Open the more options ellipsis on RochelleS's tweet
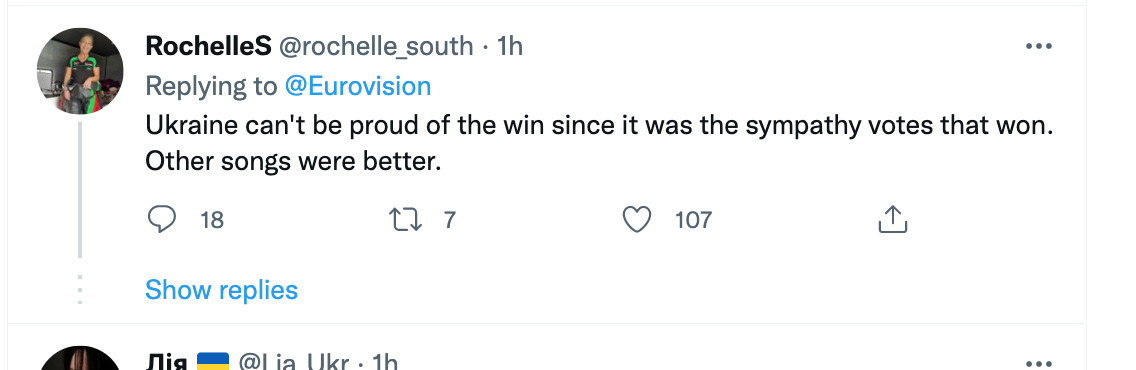This screenshot has height=370, width=1136. (x=1038, y=46)
